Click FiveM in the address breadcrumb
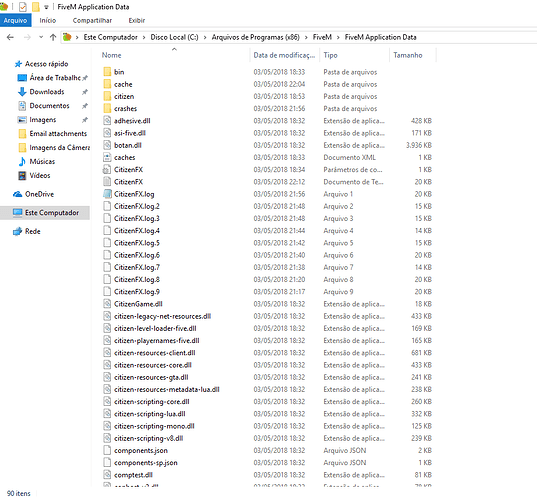 322,37
